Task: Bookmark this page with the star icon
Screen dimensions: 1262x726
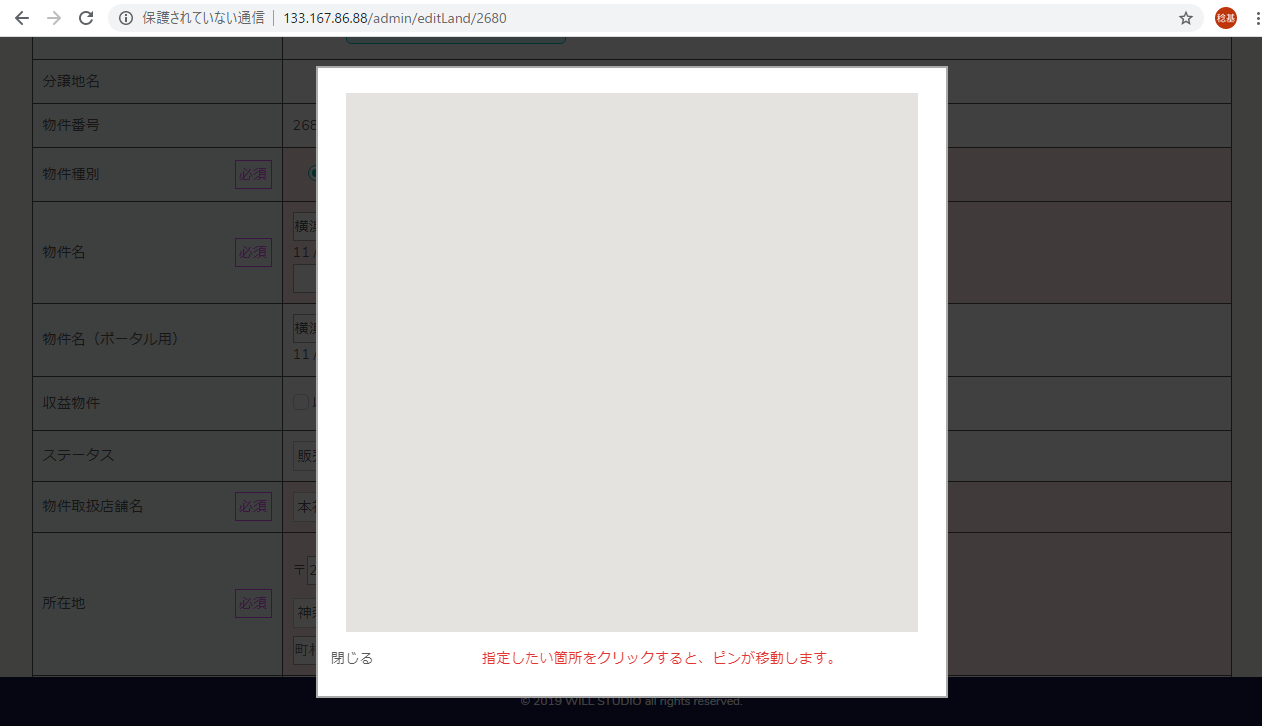Action: (x=1185, y=18)
